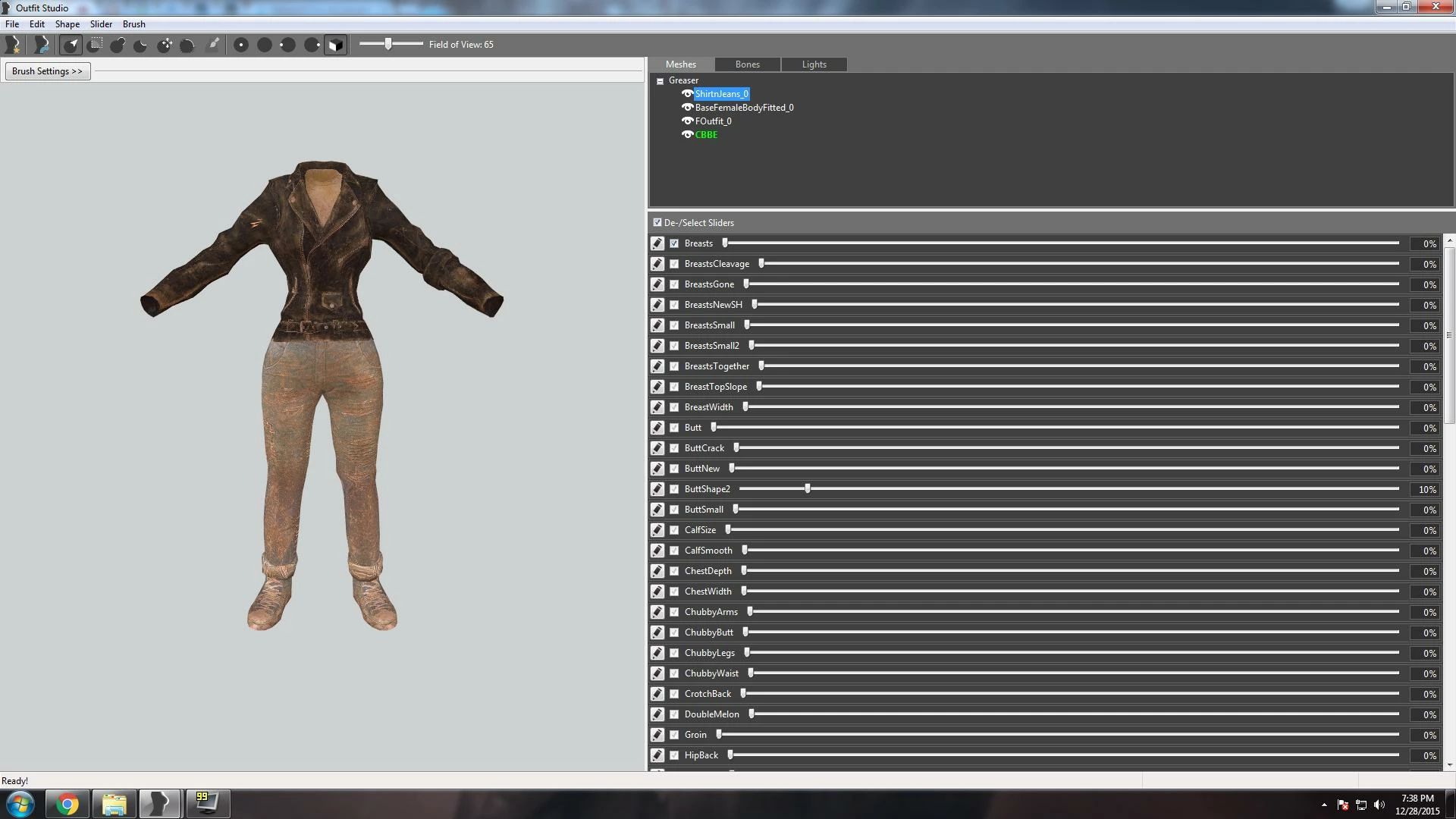Click the ButtShape2 slider handle
The image size is (1456, 819).
(808, 489)
